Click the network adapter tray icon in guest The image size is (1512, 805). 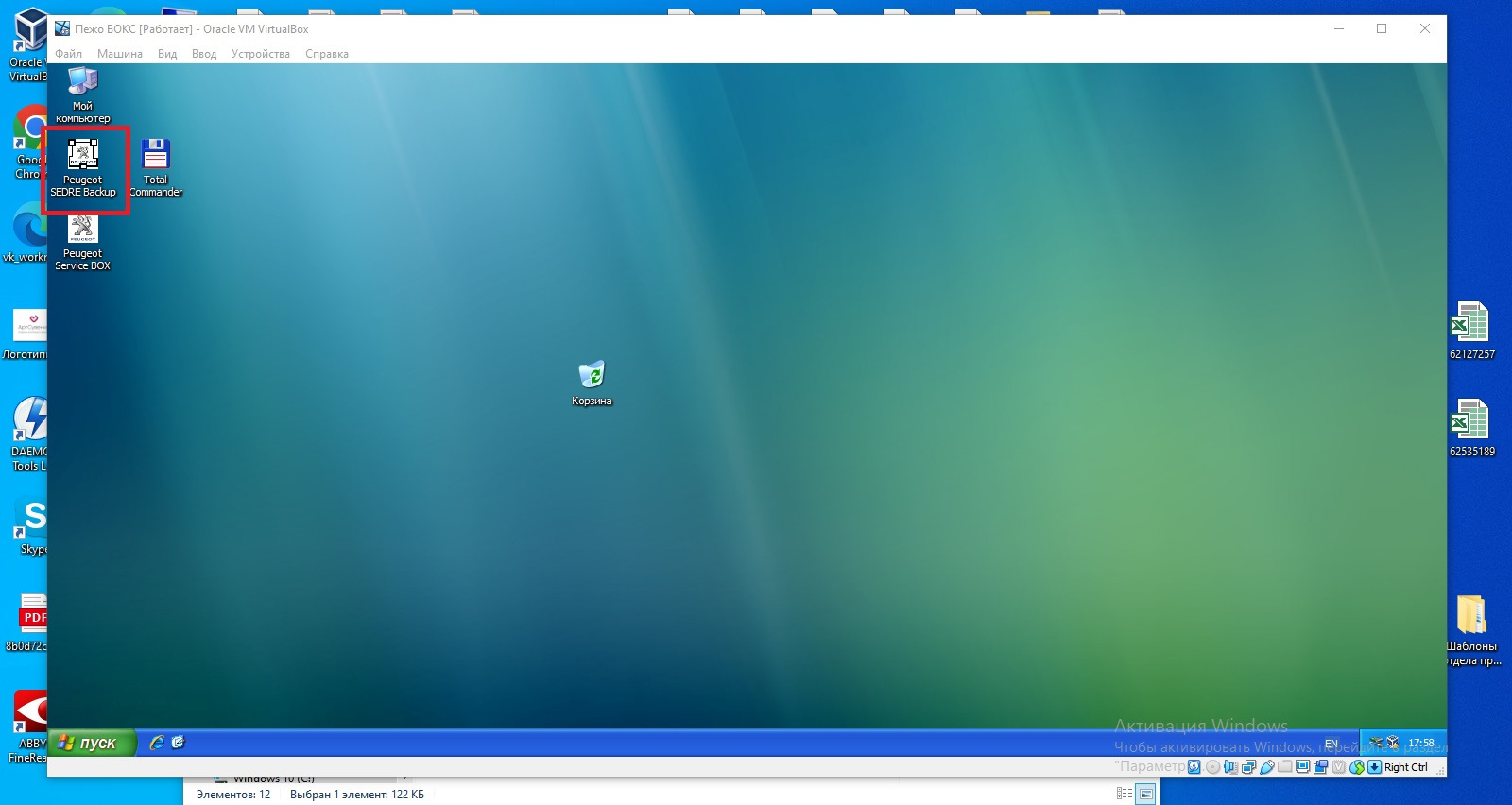(x=1377, y=743)
